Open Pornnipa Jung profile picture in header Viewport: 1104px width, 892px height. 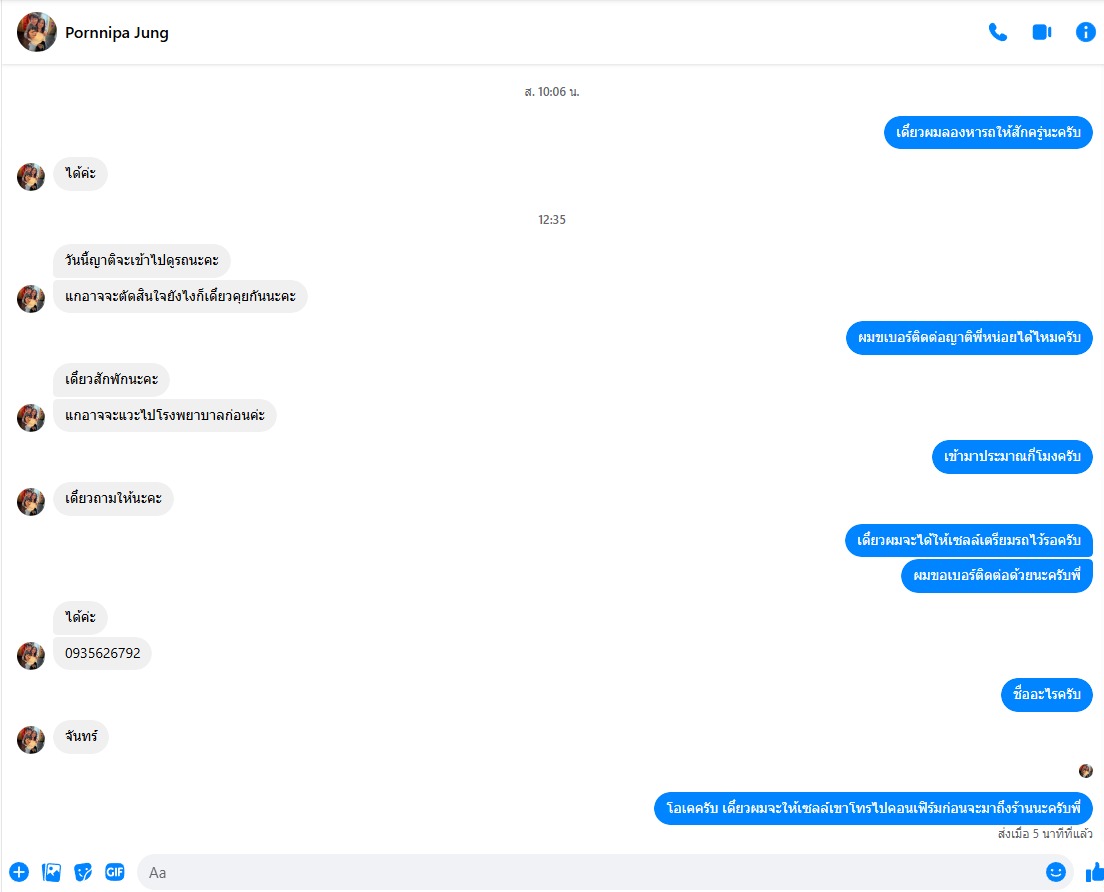click(x=37, y=32)
